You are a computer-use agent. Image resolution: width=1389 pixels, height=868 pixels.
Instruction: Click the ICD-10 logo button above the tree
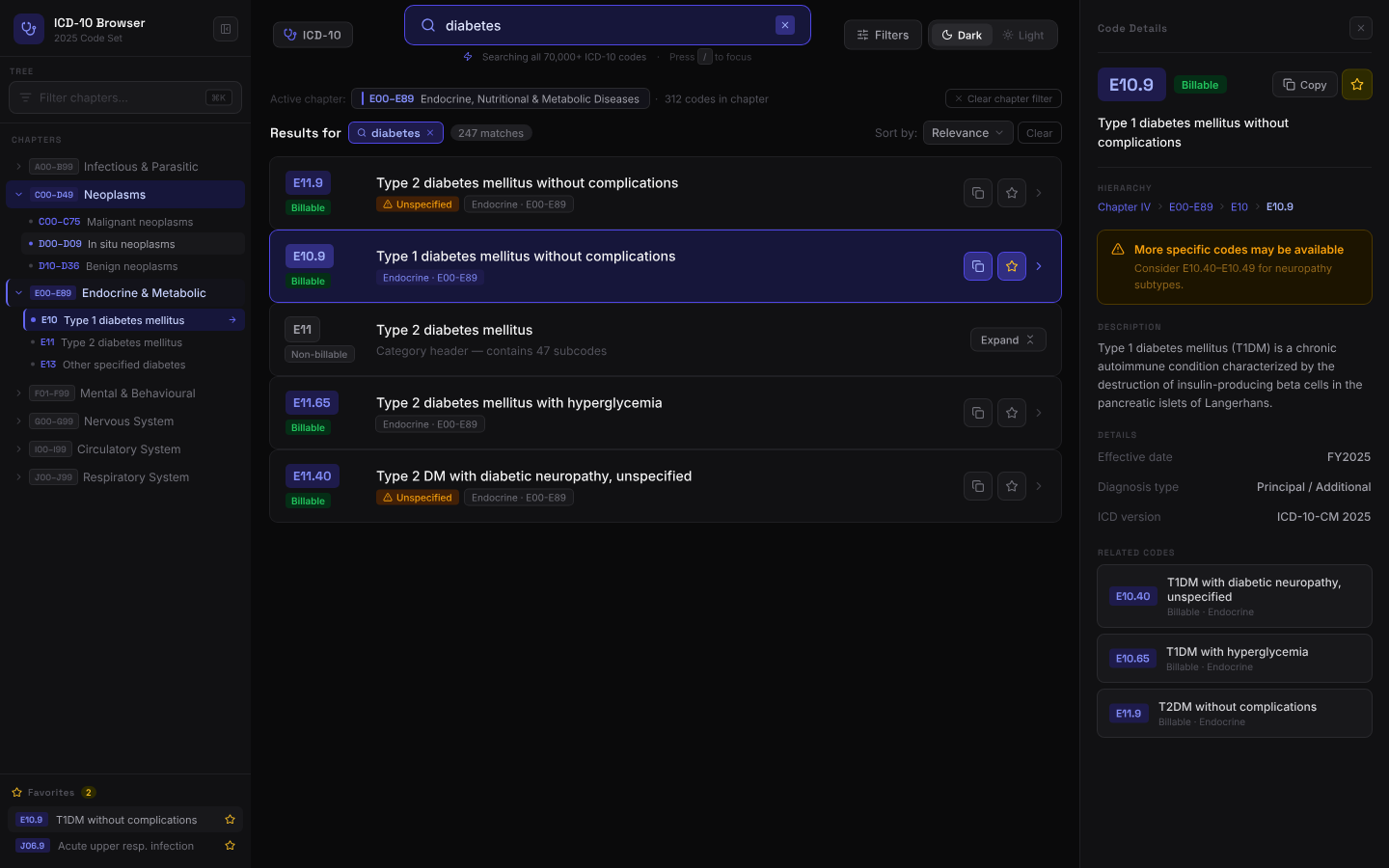point(313,34)
